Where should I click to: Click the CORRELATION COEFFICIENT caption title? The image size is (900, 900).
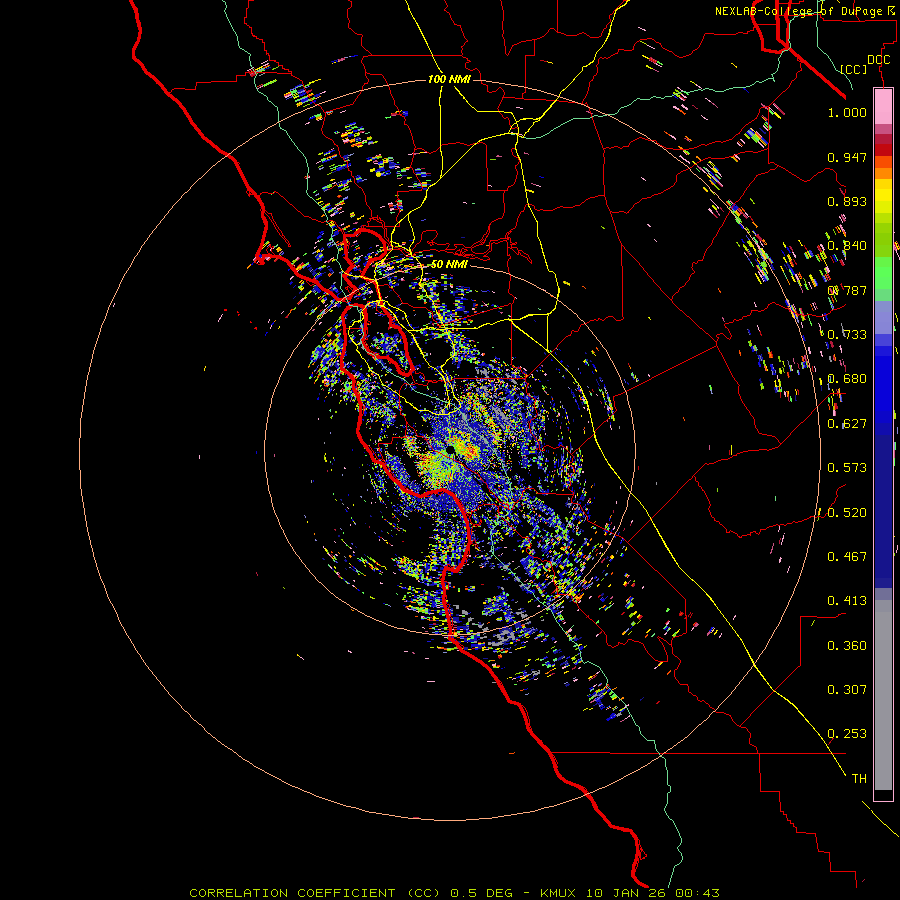point(292,893)
